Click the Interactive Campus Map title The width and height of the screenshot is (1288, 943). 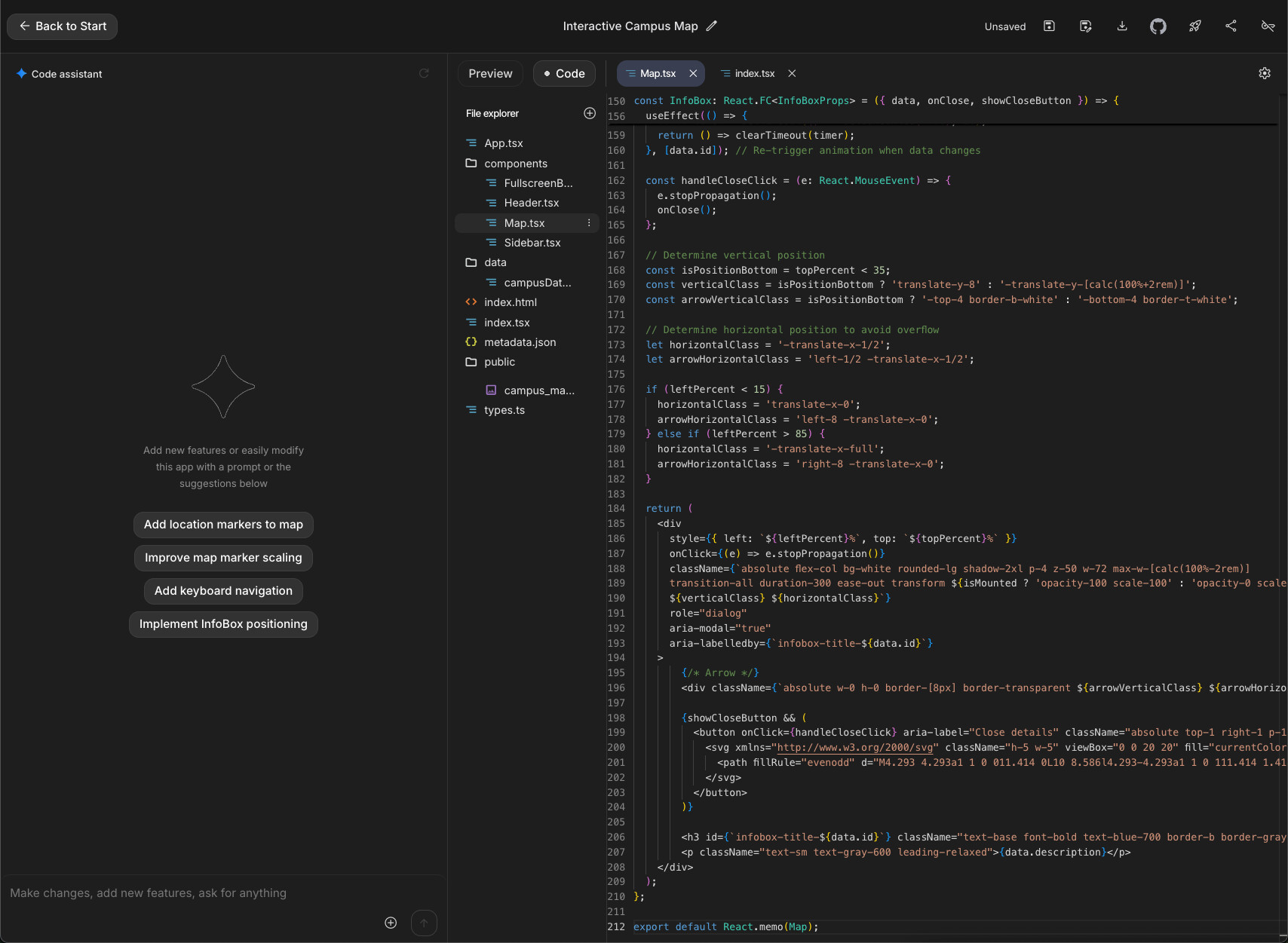pos(630,26)
